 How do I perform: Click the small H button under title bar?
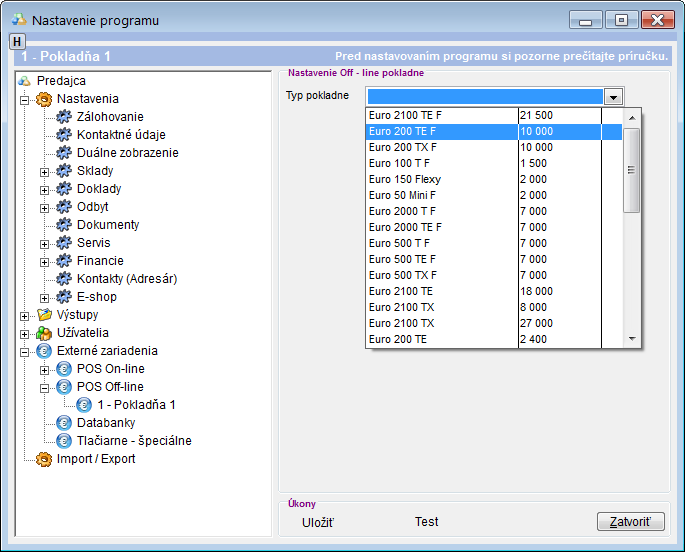[17, 41]
